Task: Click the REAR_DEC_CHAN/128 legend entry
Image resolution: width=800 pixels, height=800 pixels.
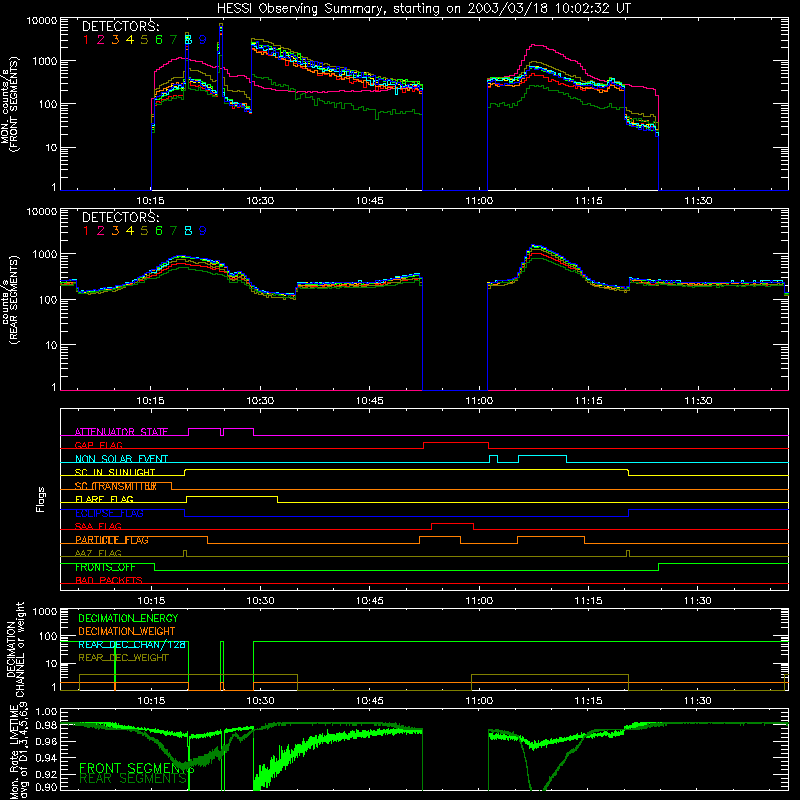Action: [132, 645]
